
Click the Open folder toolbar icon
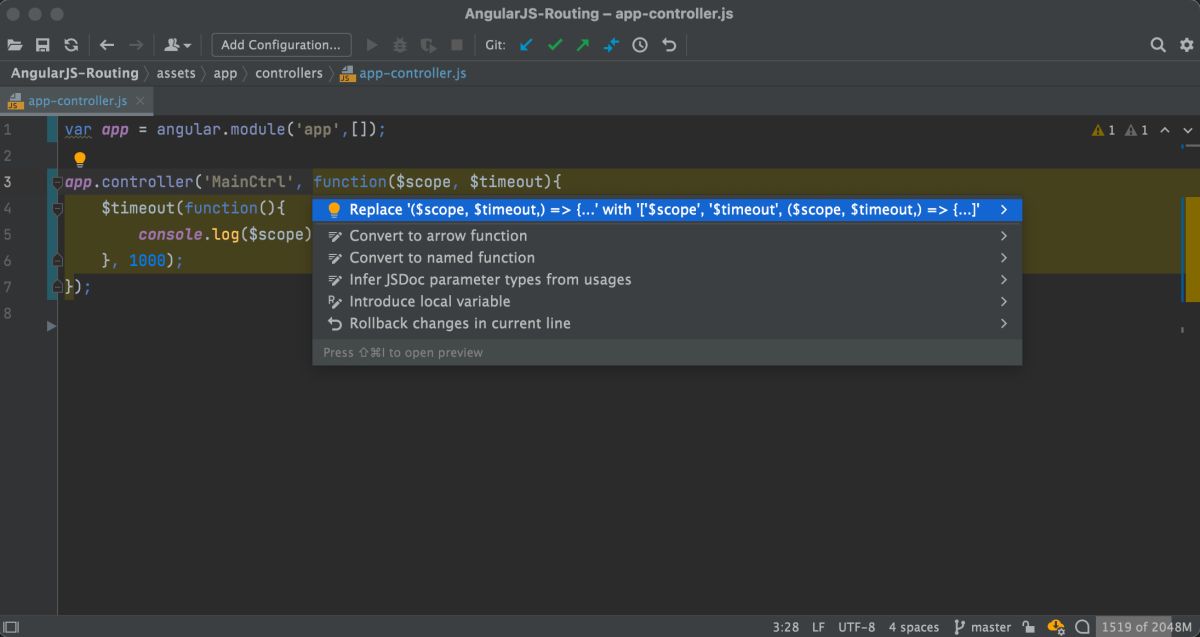point(14,45)
